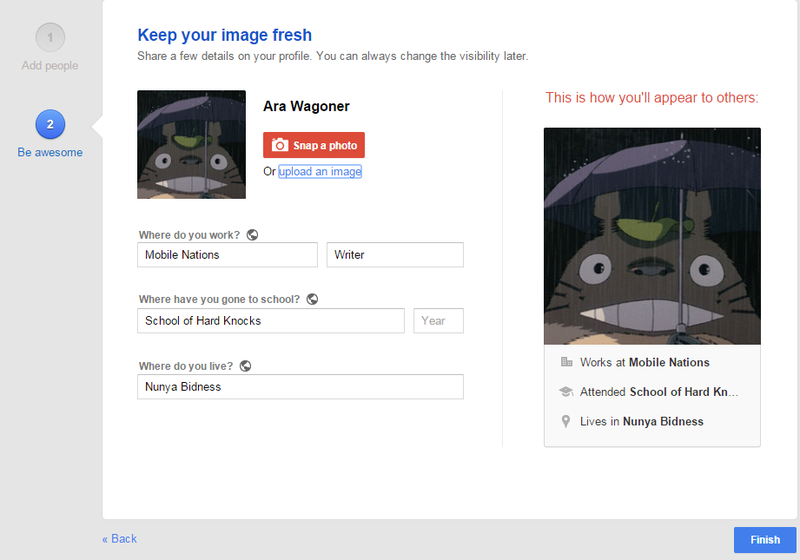
Task: Go to step 1 Add people circle
Action: pyautogui.click(x=50, y=37)
